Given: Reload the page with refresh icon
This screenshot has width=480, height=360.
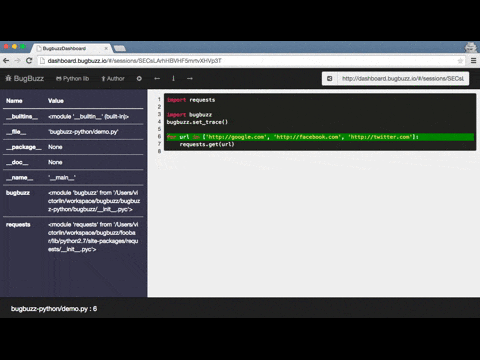Looking at the screenshot, I should click(x=29, y=61).
